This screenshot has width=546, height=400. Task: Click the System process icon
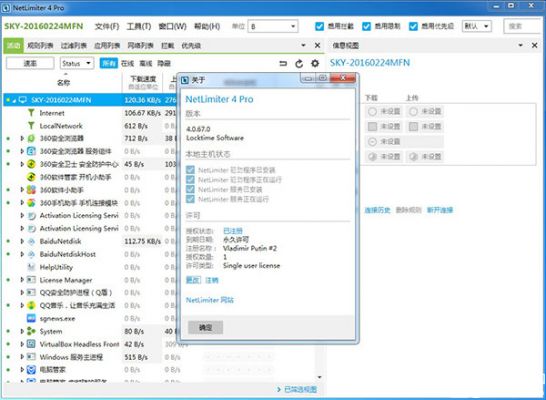click(31, 331)
